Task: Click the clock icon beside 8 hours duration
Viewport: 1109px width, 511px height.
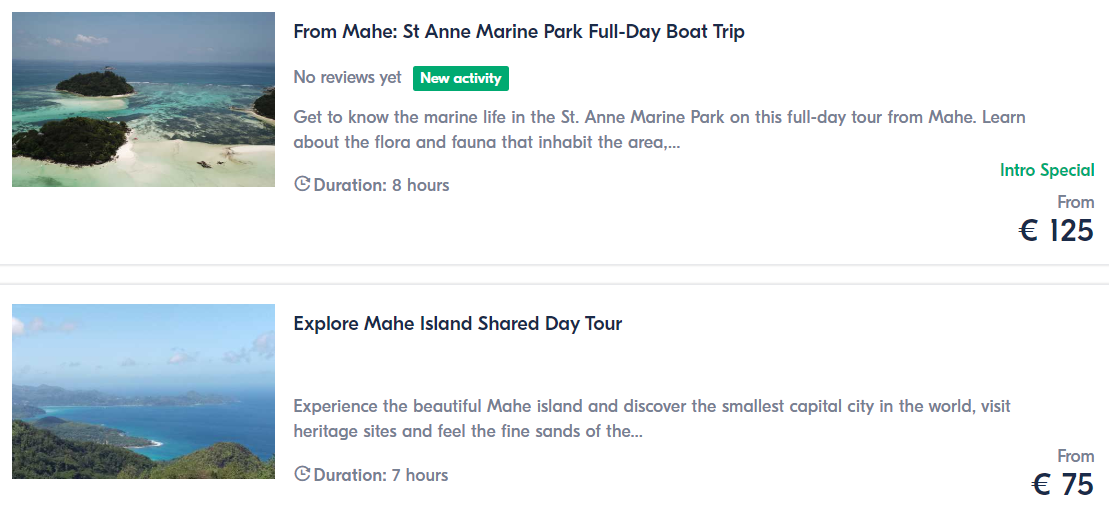Action: tap(302, 184)
